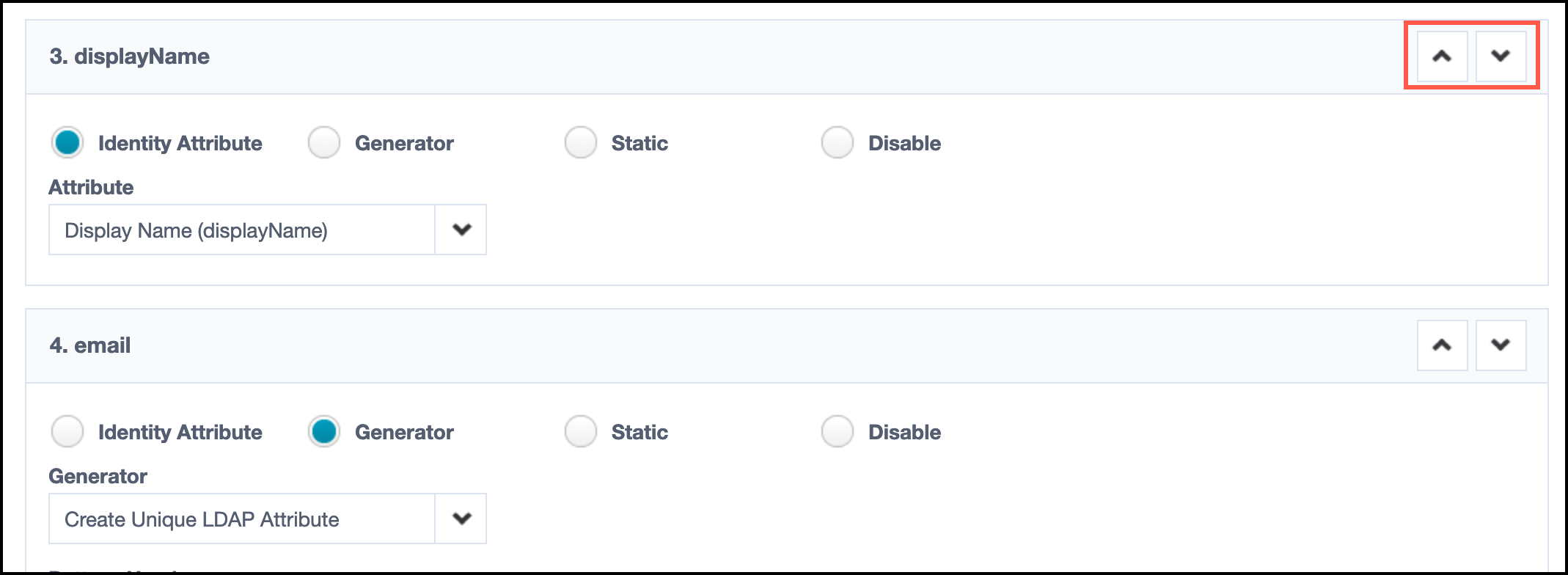Move email attribute up with arrow

(1442, 345)
